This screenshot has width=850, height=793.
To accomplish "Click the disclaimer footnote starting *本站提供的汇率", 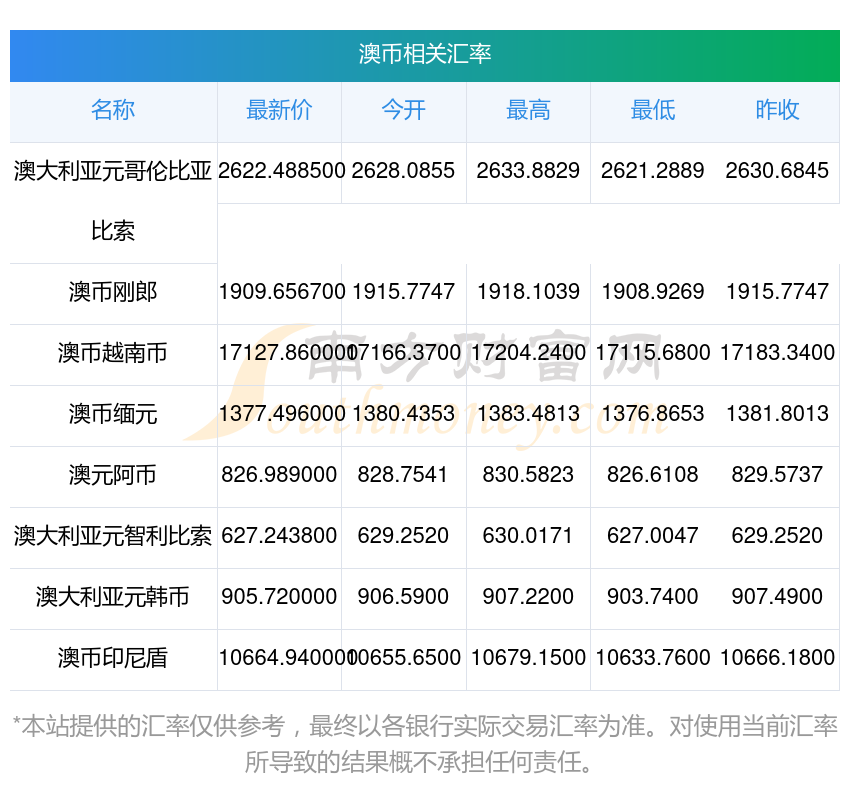I will pos(425,744).
